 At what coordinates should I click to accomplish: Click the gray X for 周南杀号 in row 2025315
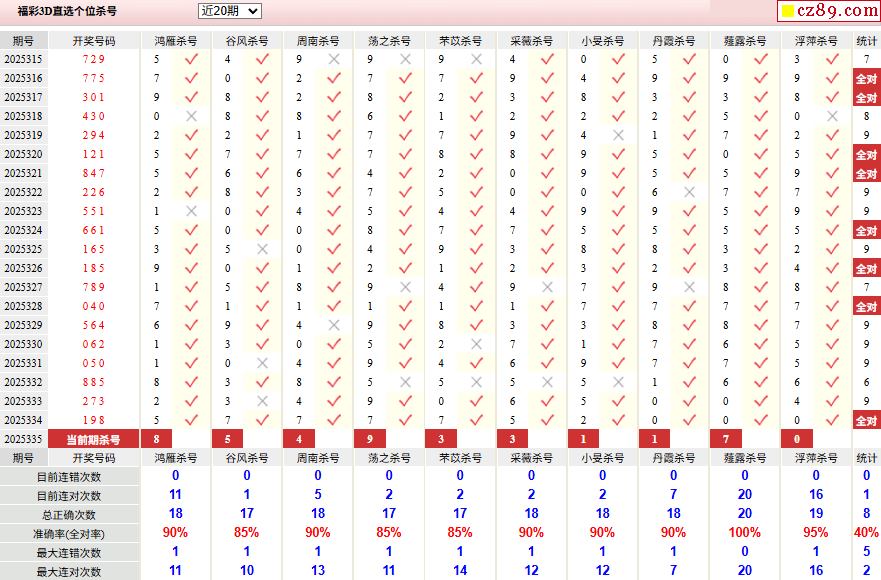[334, 59]
